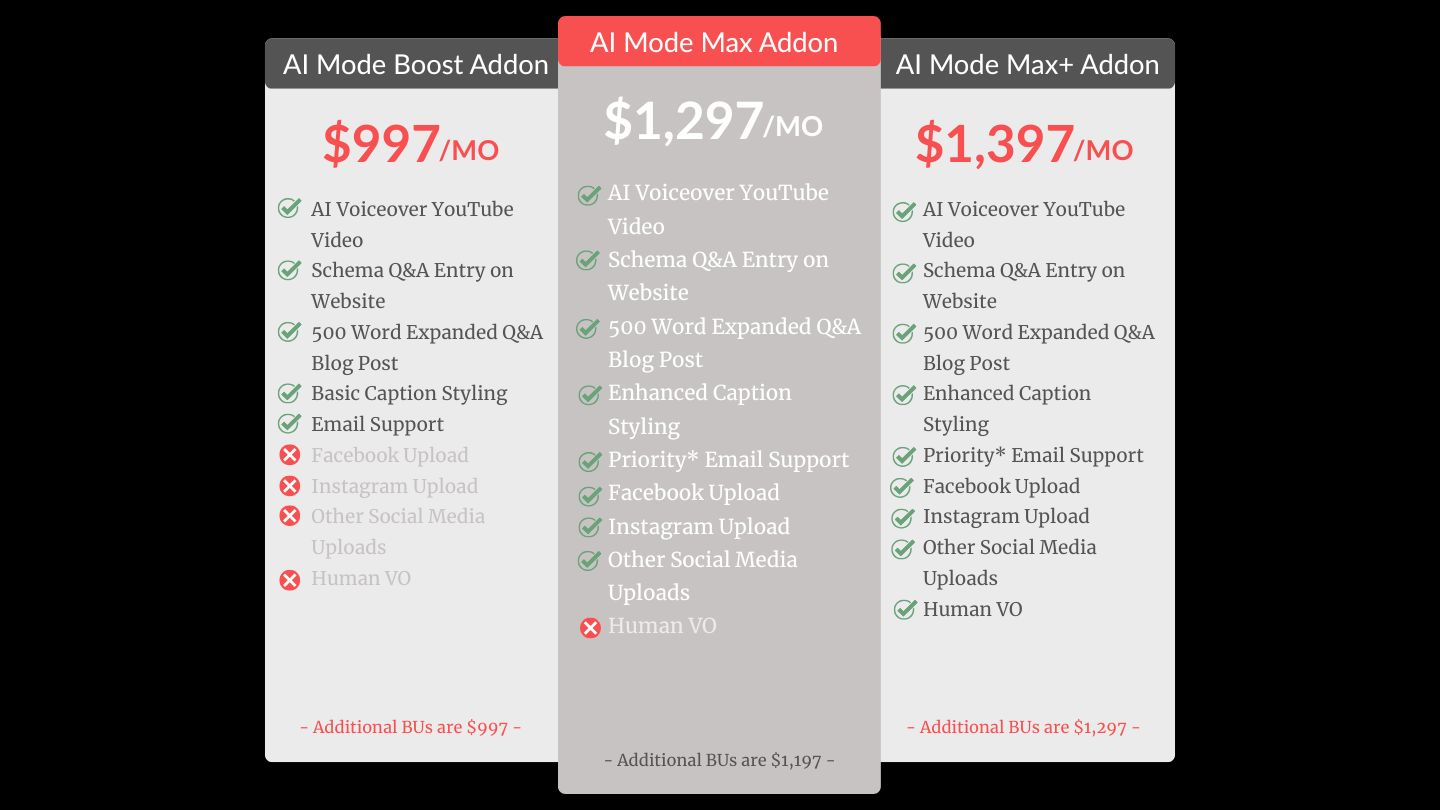
Task: Click the $1,297/MO price in Max plan
Action: 714,120
